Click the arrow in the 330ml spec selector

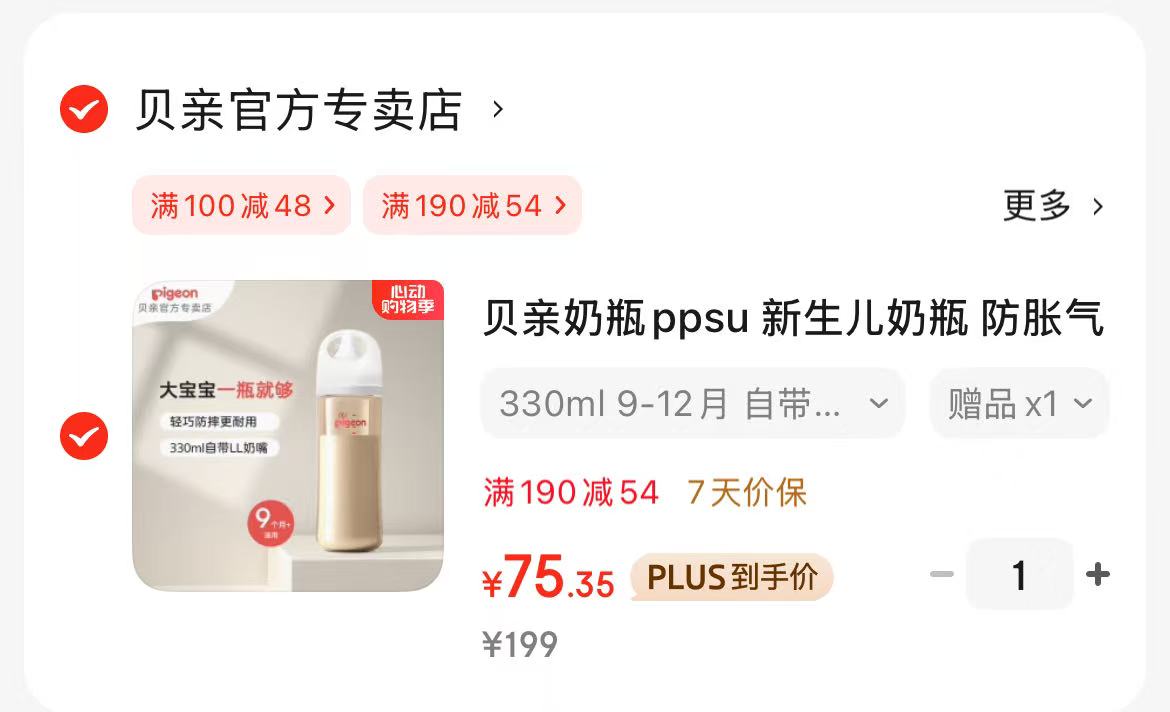(879, 404)
